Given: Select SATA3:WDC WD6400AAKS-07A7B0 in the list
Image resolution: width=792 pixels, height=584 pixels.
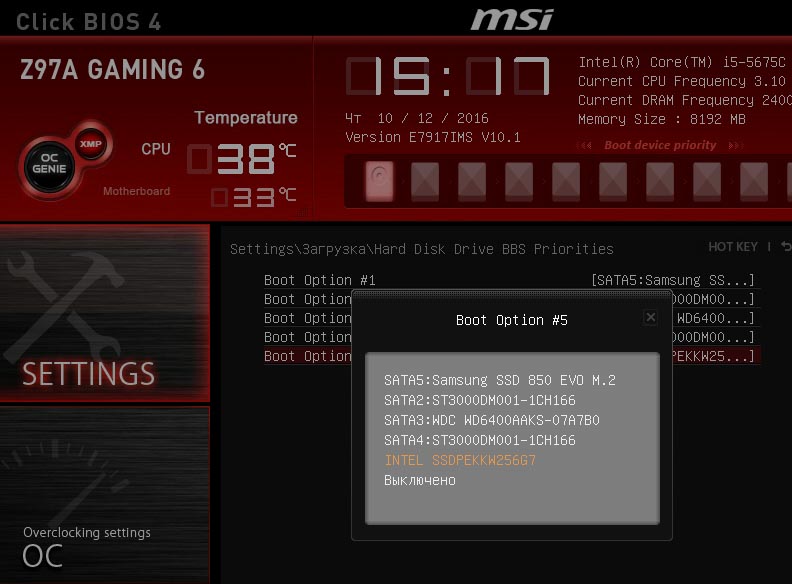Looking at the screenshot, I should point(491,420).
